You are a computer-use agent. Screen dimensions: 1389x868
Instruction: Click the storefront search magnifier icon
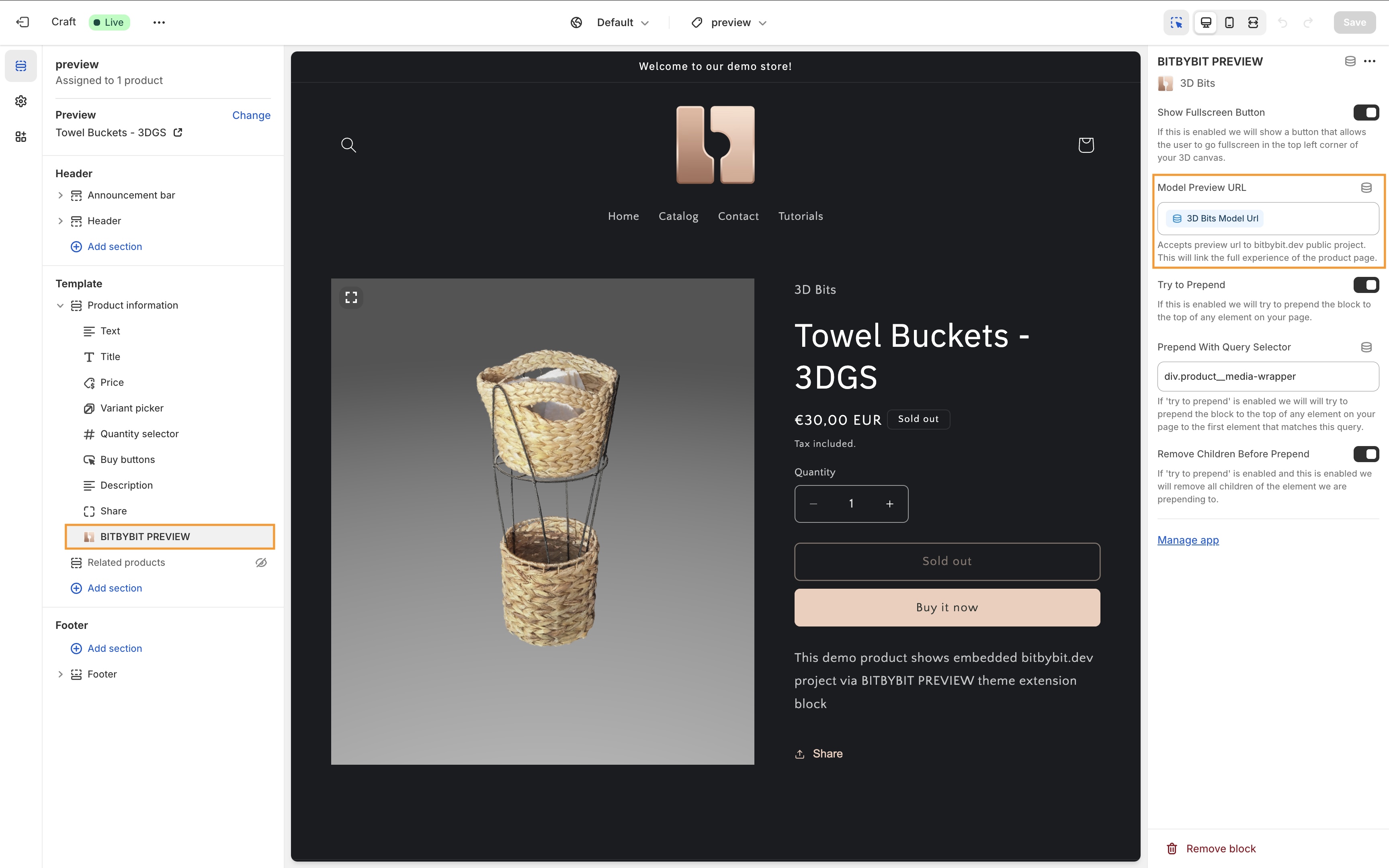click(x=348, y=145)
